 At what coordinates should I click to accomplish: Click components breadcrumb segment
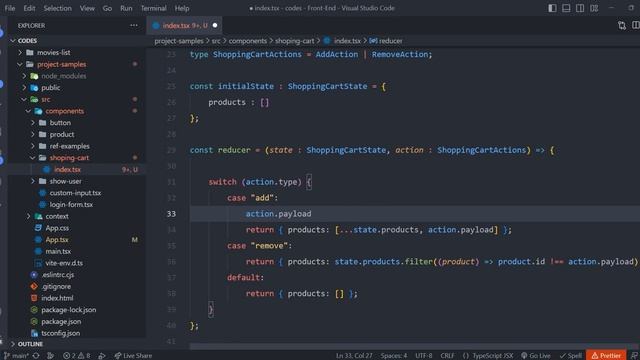247,41
